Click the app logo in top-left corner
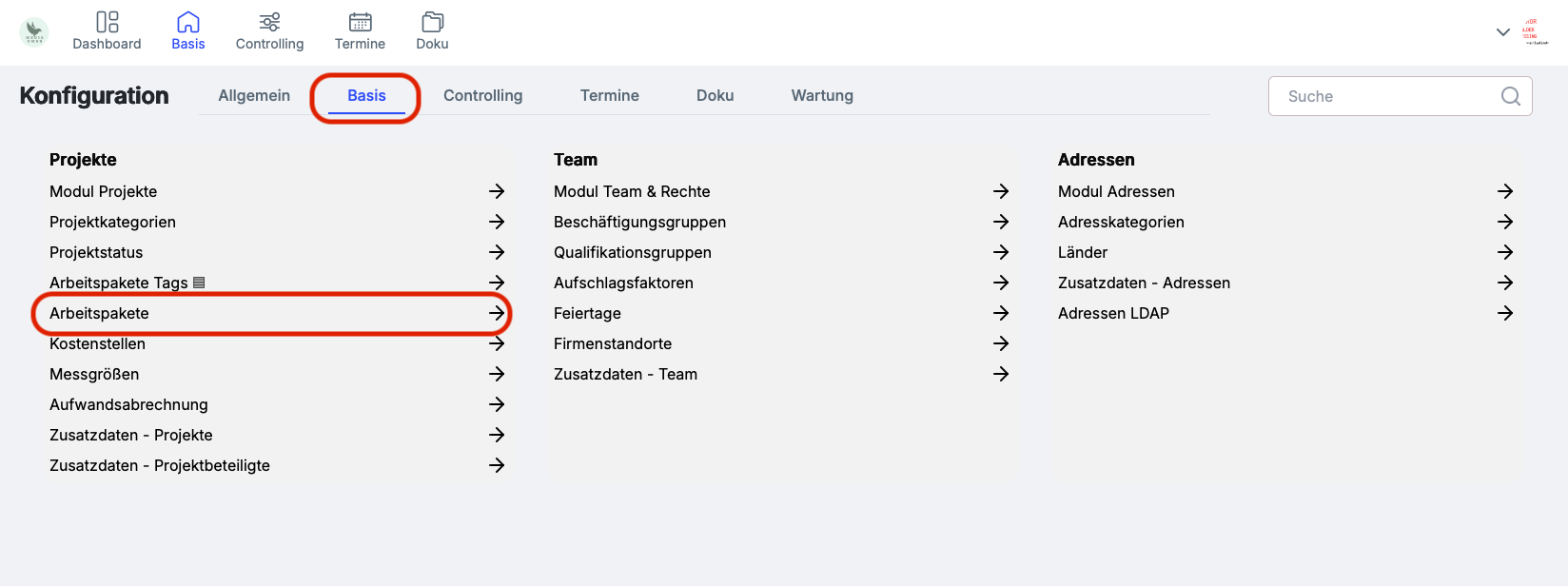Image resolution: width=1568 pixels, height=586 pixels. 34,31
